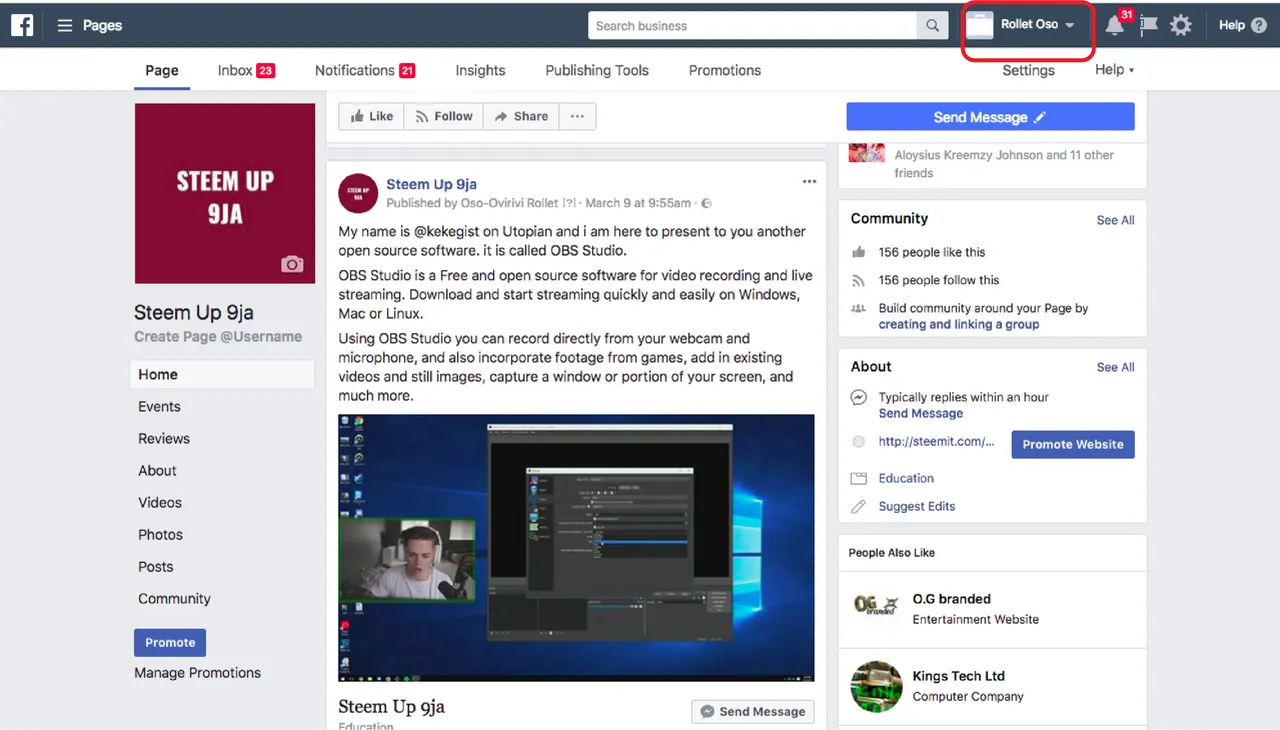Expand the Help dropdown in page tabs
This screenshot has width=1280, height=730.
pos(1115,70)
